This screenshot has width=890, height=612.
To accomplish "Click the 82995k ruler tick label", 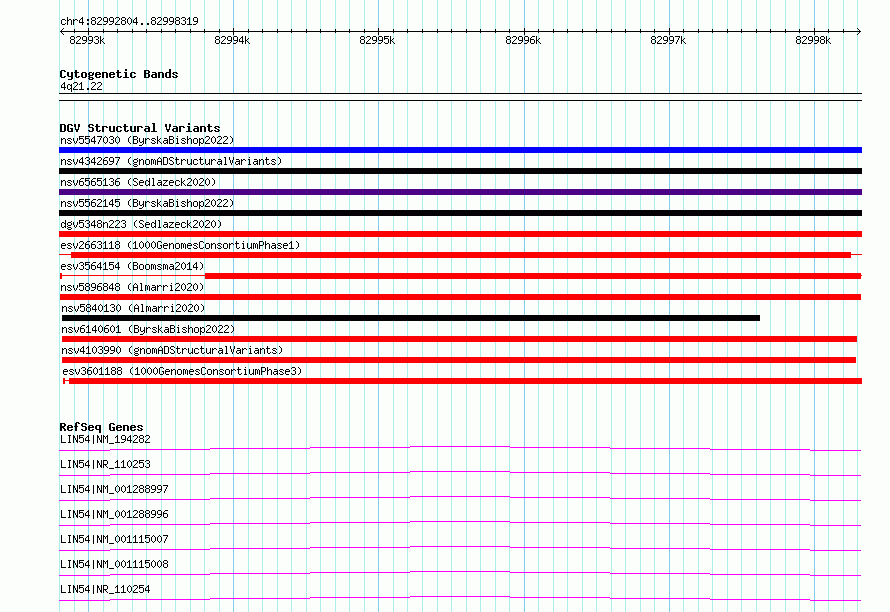I will pyautogui.click(x=377, y=40).
